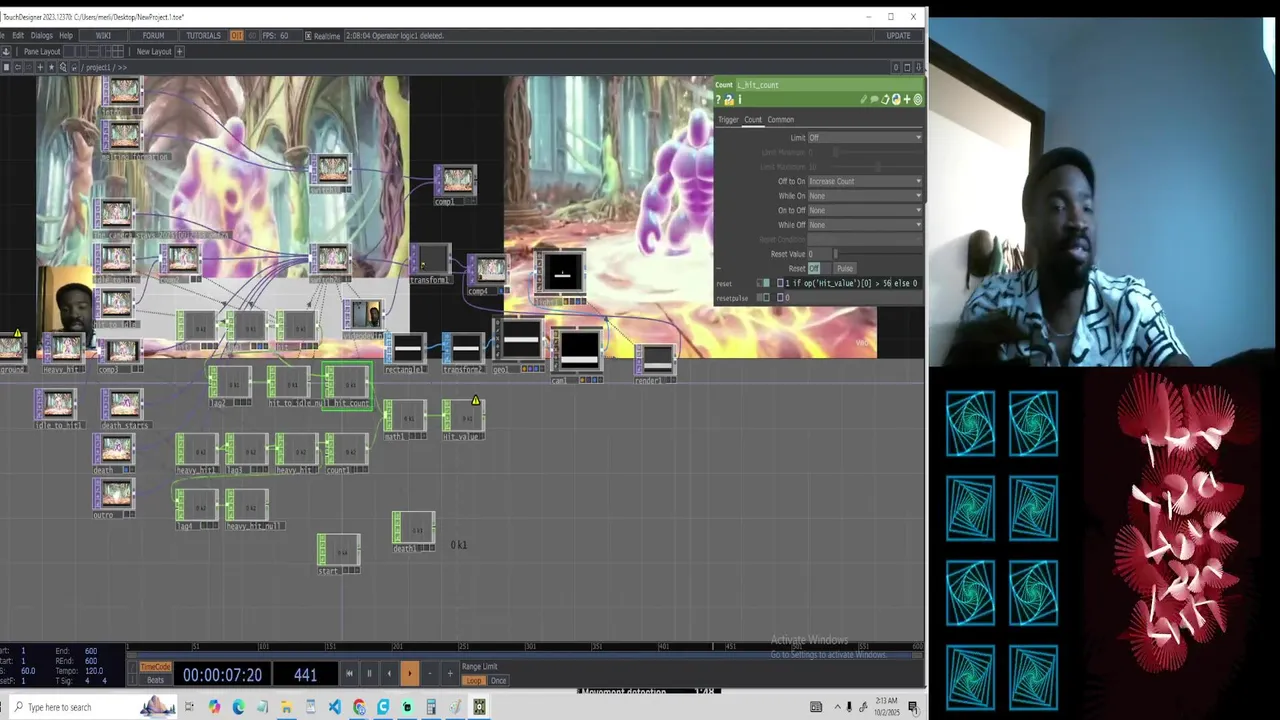Add a new layout with the plus button
The width and height of the screenshot is (1280, 720).
180,52
